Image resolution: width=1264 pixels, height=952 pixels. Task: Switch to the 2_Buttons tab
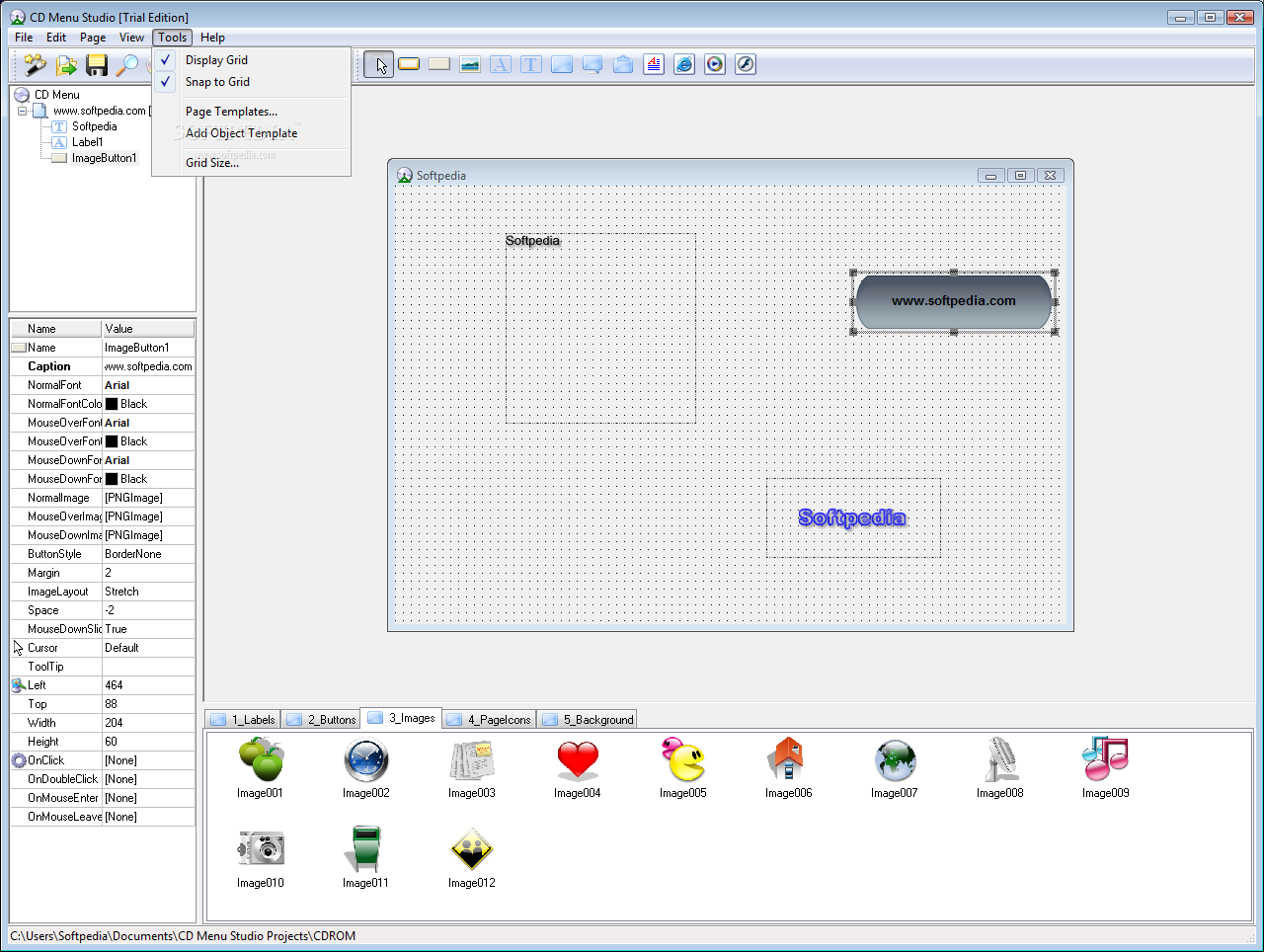(321, 720)
